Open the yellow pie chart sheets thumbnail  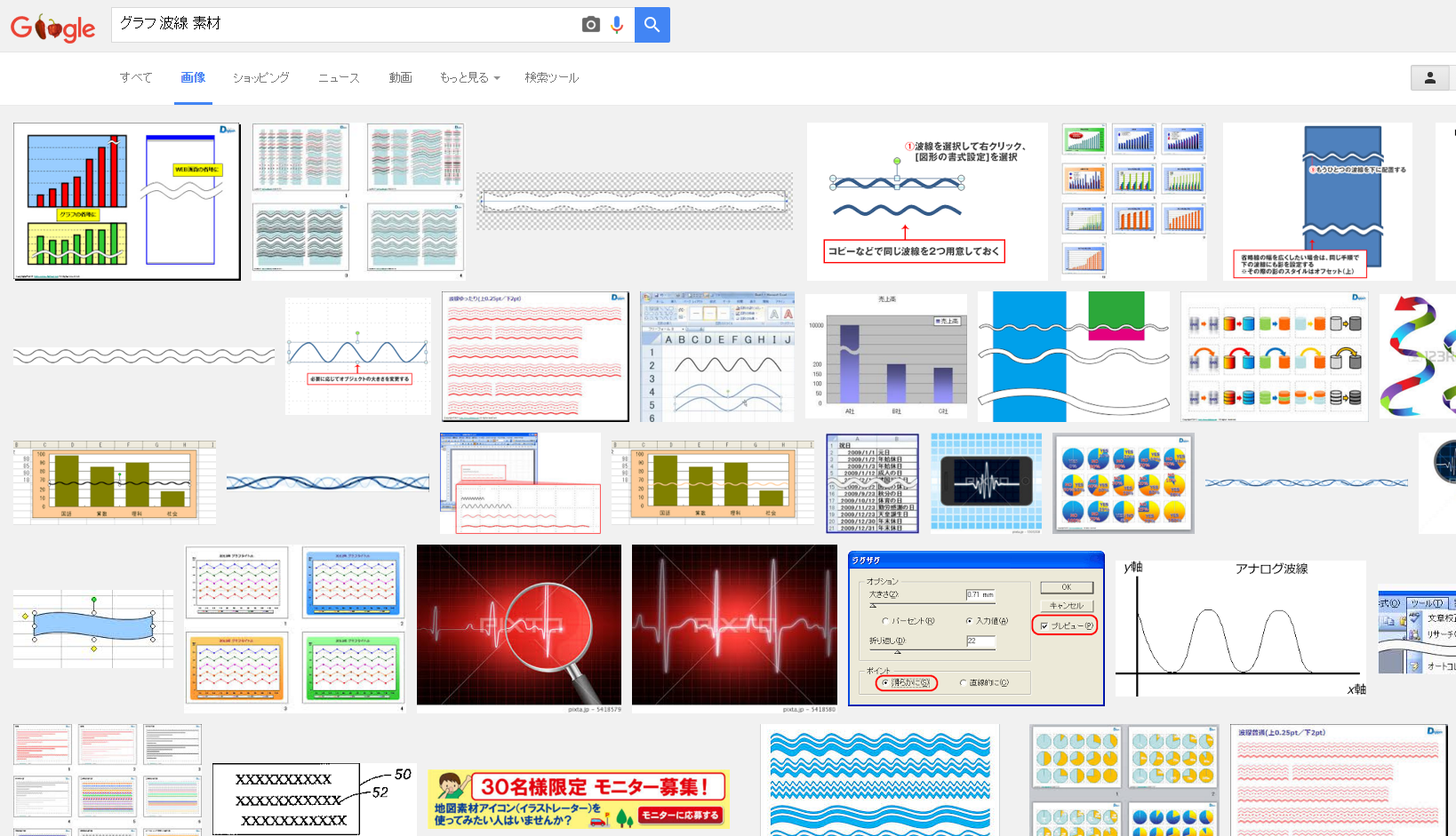click(x=1124, y=780)
